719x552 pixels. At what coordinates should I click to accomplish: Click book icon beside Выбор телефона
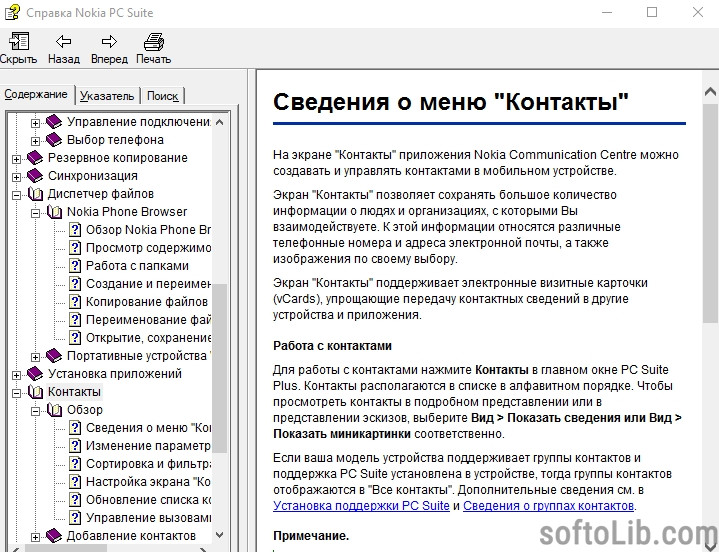pyautogui.click(x=54, y=140)
